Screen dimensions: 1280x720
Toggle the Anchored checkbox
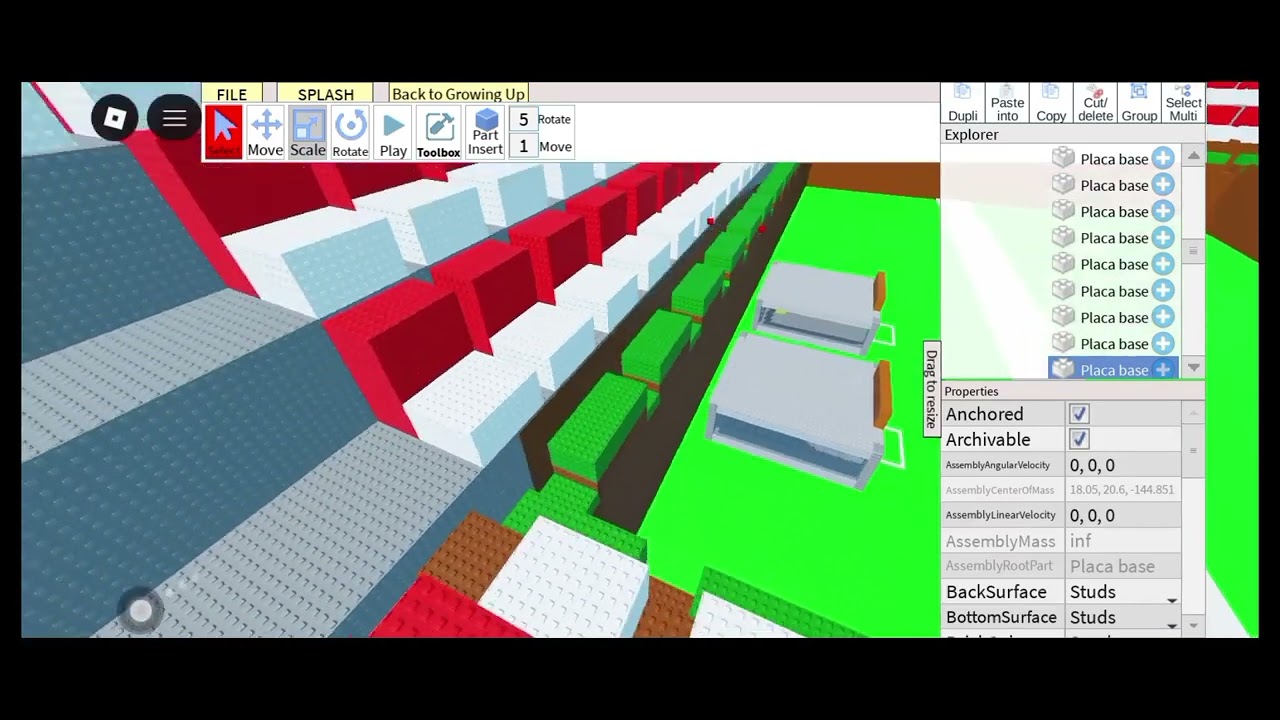[x=1079, y=414]
